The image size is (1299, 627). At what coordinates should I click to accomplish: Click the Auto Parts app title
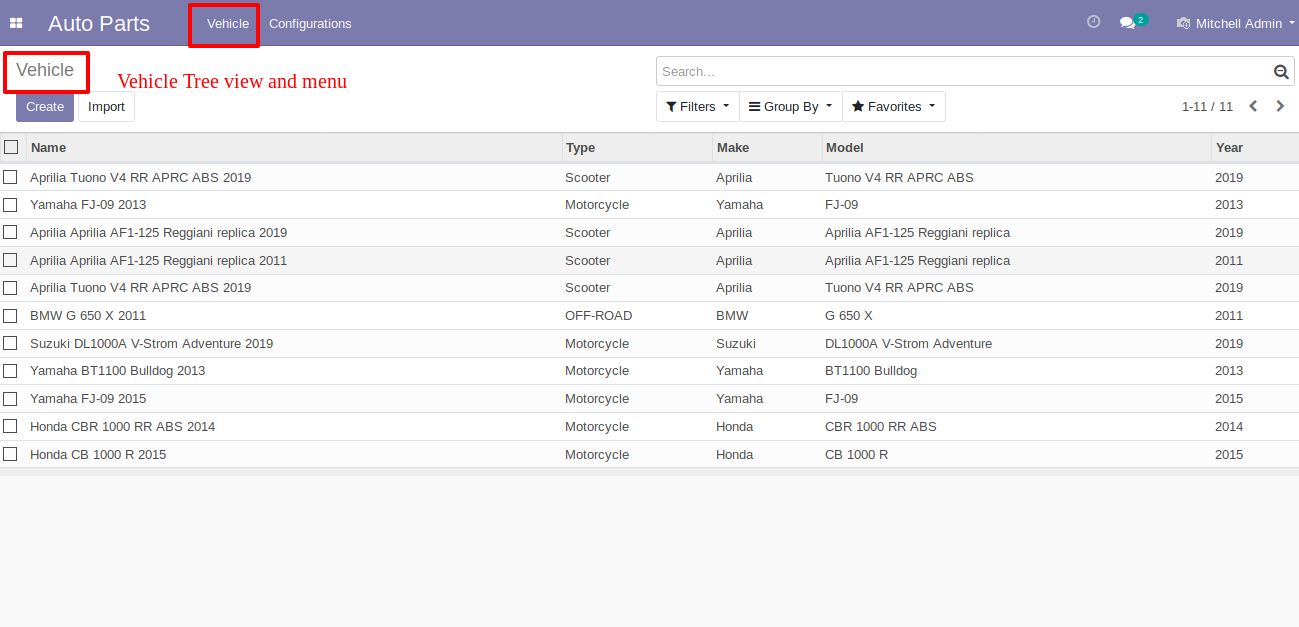99,23
